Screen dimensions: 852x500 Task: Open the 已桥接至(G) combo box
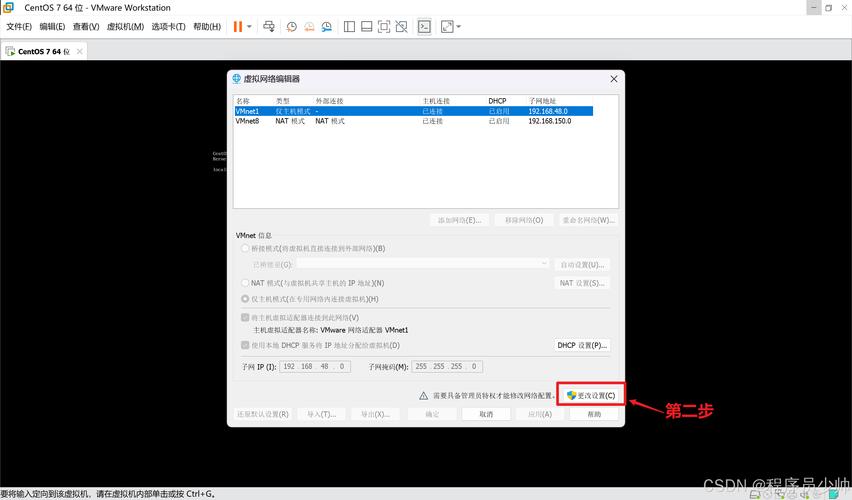tap(423, 264)
